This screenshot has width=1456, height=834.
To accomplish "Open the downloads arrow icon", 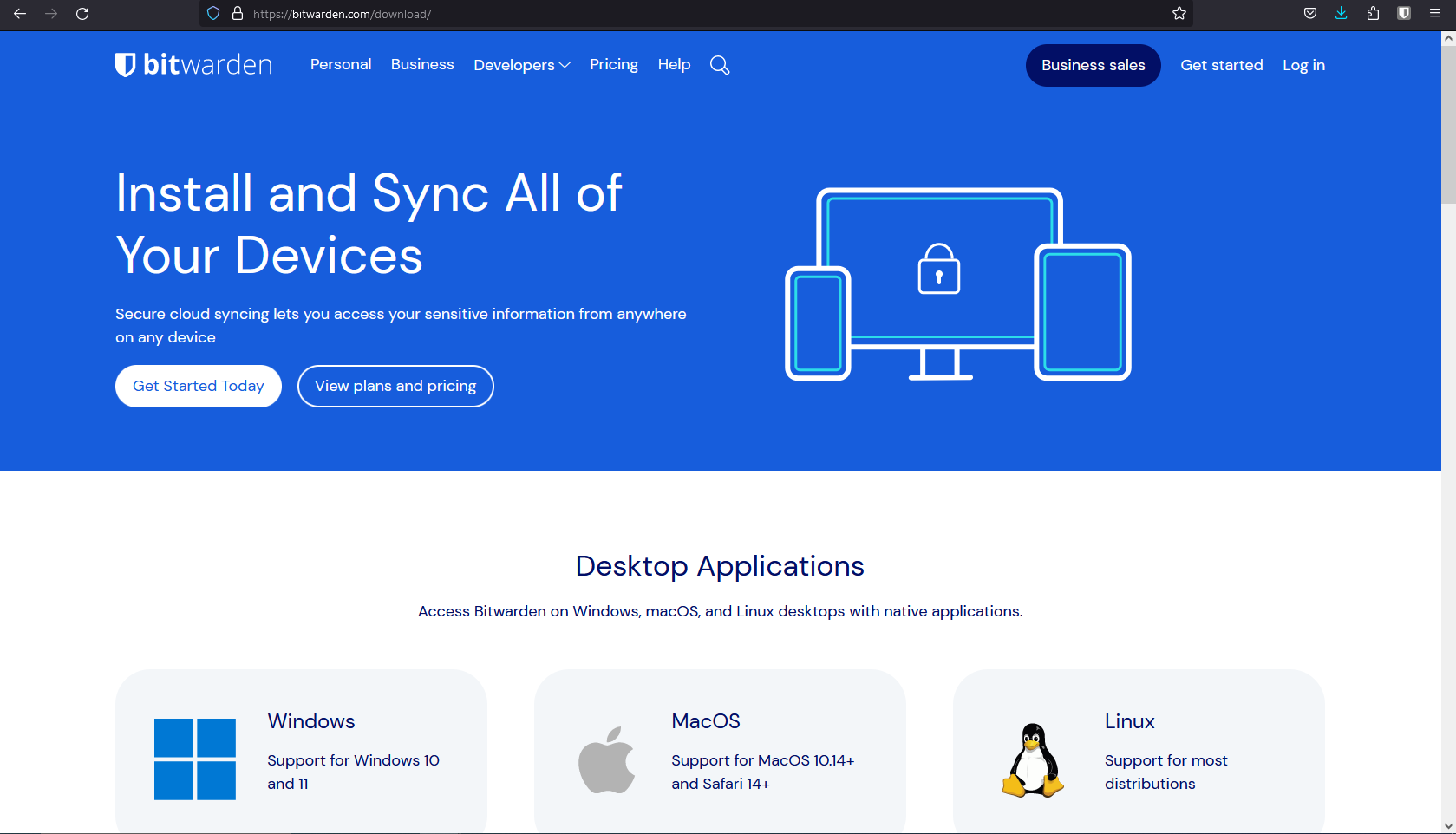I will point(1342,14).
